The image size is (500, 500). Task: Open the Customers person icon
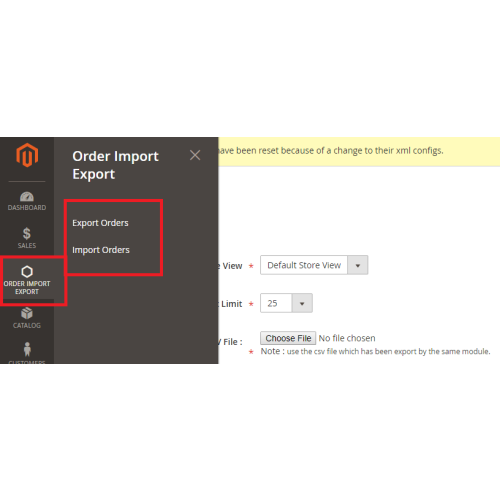[x=27, y=349]
